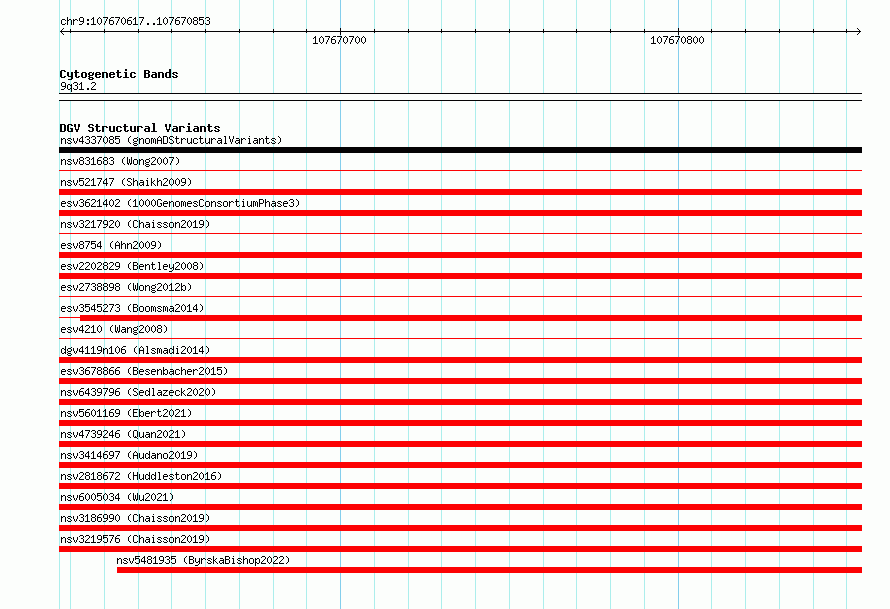This screenshot has height=609, width=890.
Task: Open variant nsv521747 (Shaikh2009)
Action: [126, 182]
